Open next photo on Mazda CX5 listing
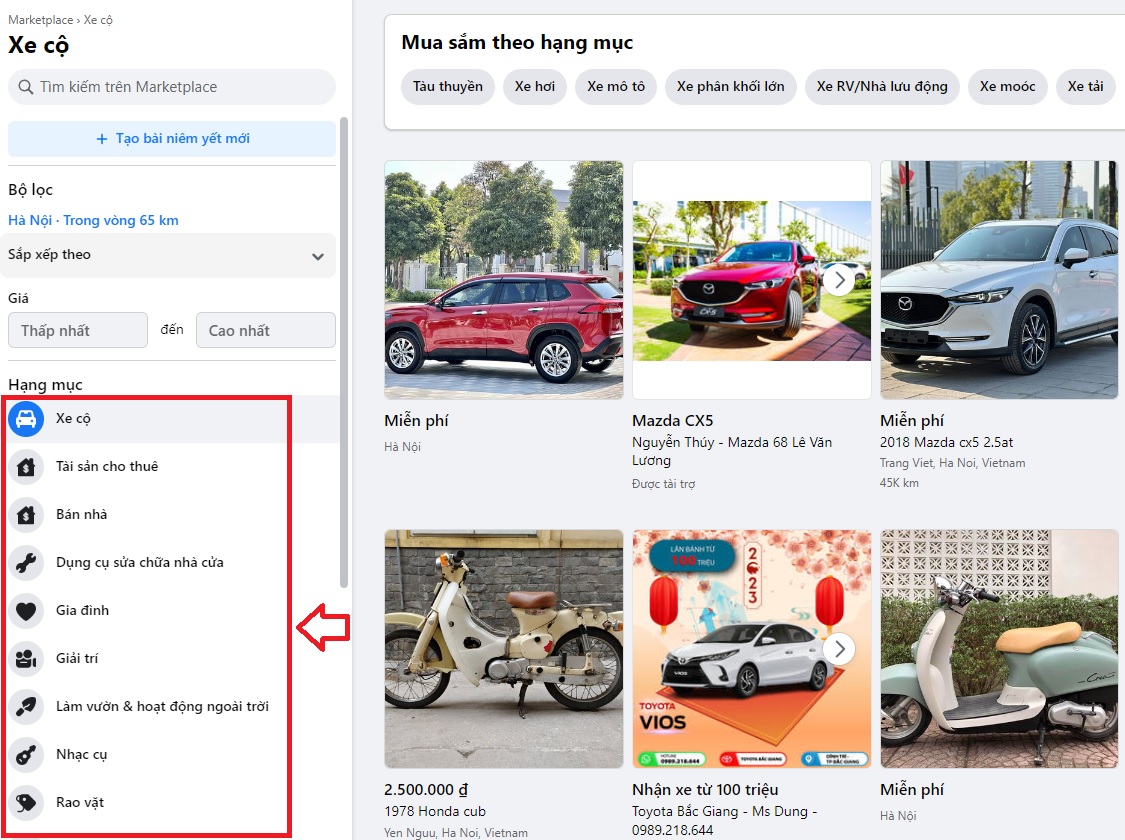 tap(839, 280)
